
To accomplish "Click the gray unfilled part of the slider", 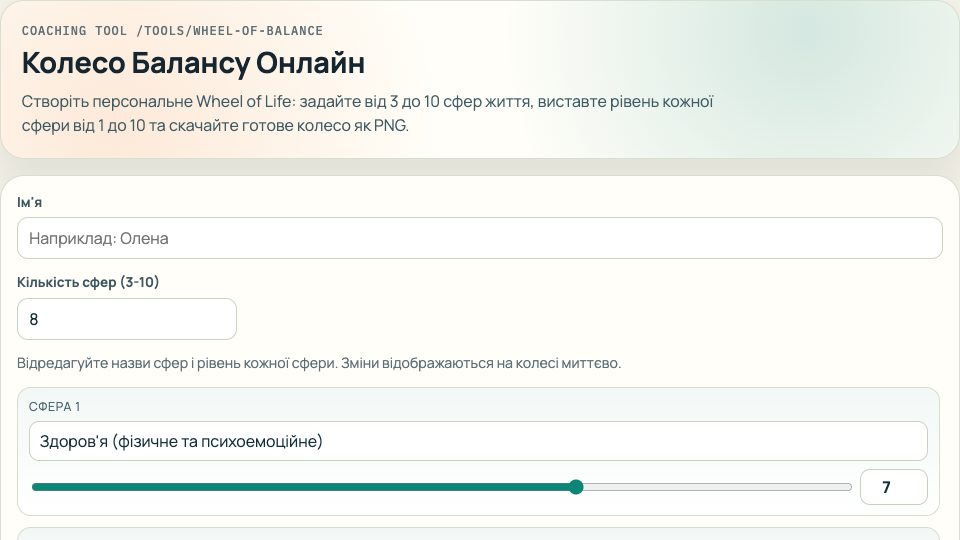I will click(x=715, y=487).
